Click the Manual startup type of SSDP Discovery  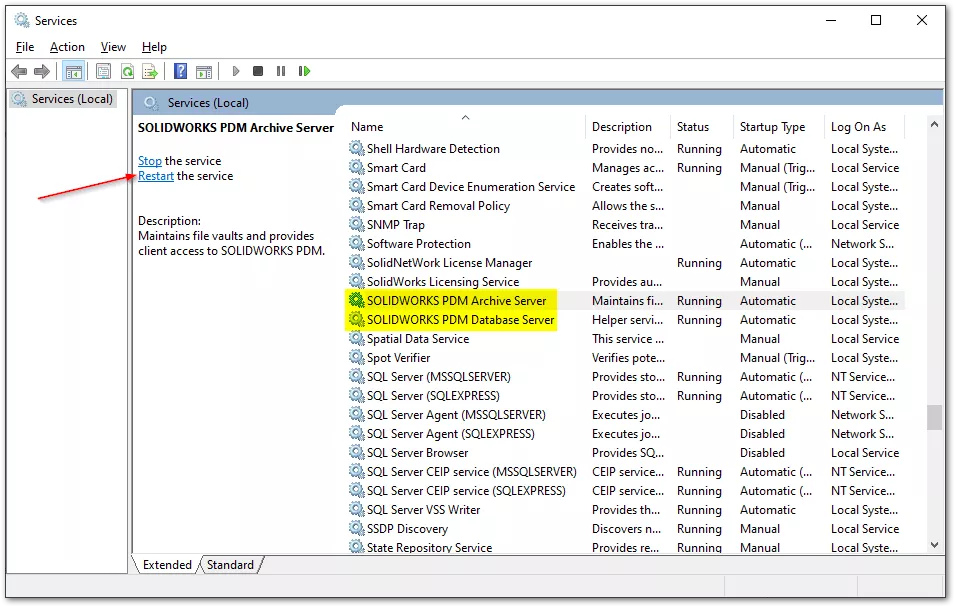tap(759, 528)
